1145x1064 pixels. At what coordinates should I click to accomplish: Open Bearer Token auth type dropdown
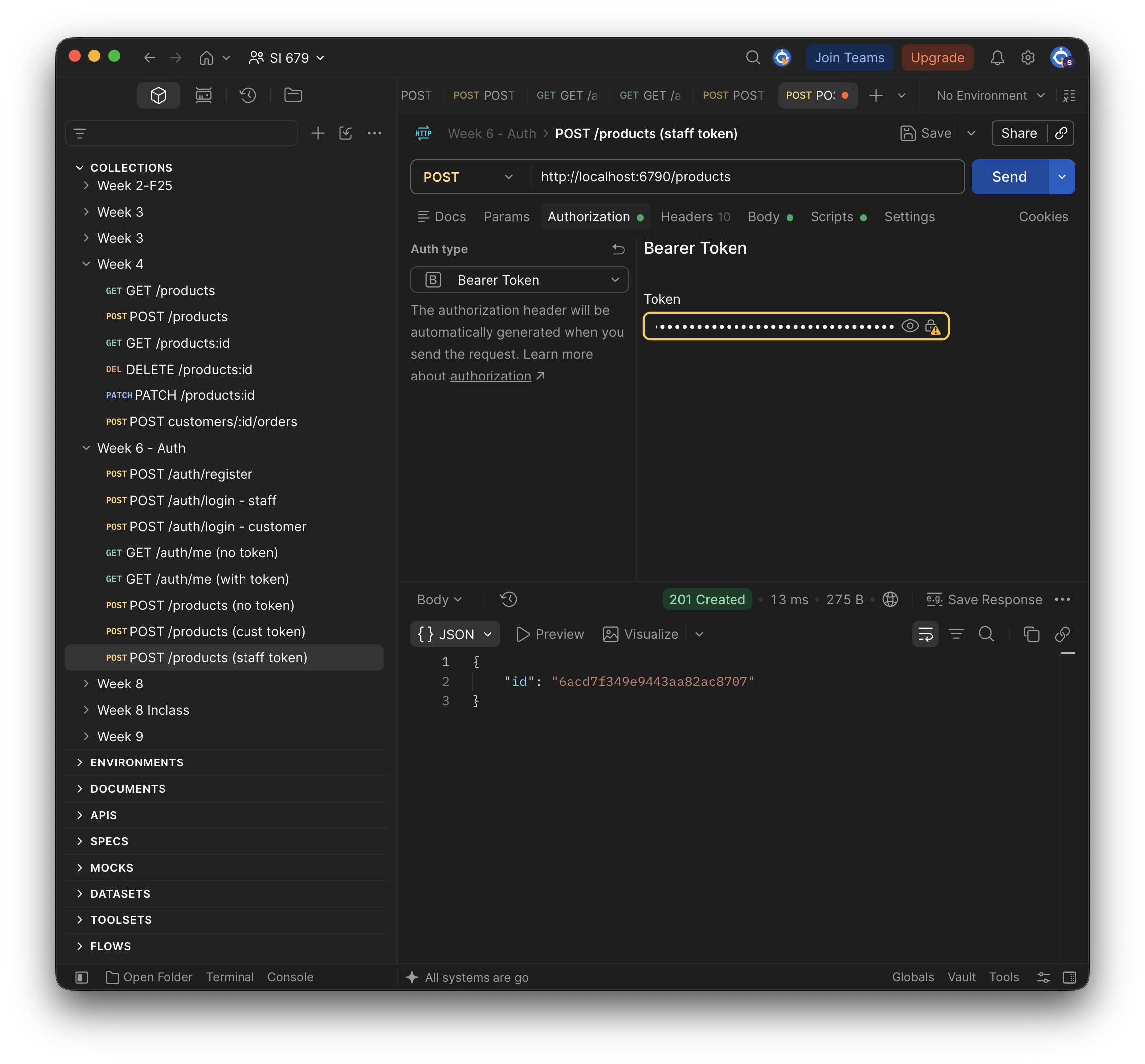[519, 280]
